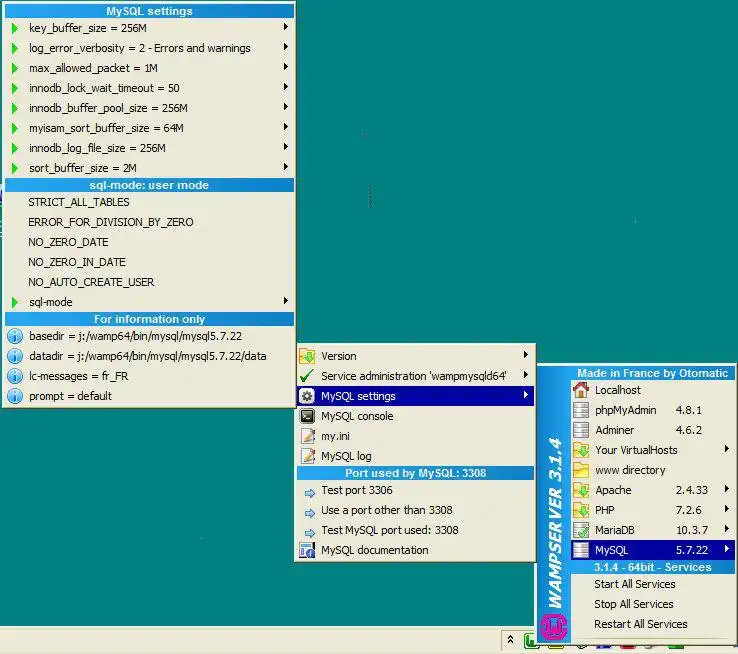Image resolution: width=738 pixels, height=654 pixels.
Task: Open Adminer 4.6.2
Action: [x=652, y=430]
